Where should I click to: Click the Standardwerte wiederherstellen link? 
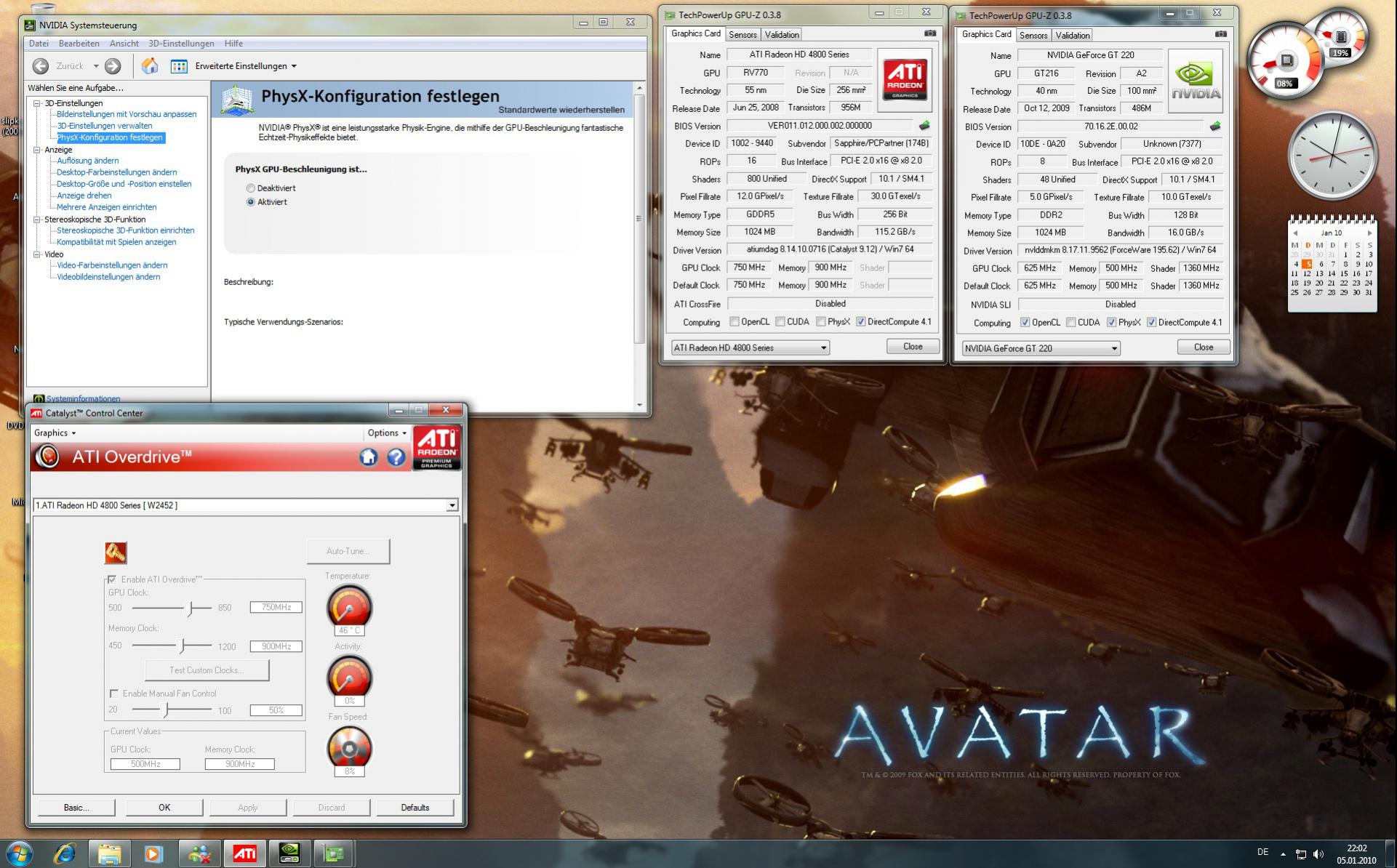pyautogui.click(x=561, y=110)
